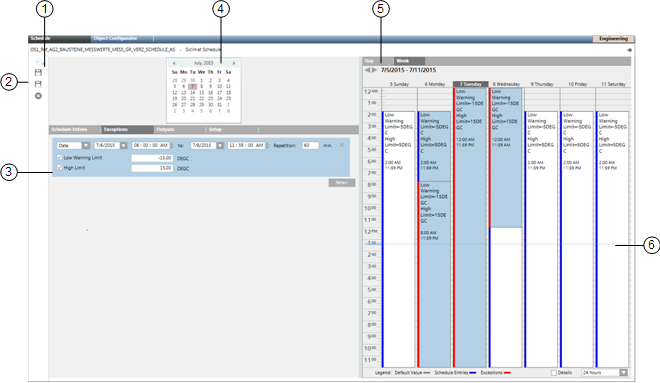This screenshot has width=660, height=383.
Task: Click the first Save icon in left toolbar
Action: [38, 73]
